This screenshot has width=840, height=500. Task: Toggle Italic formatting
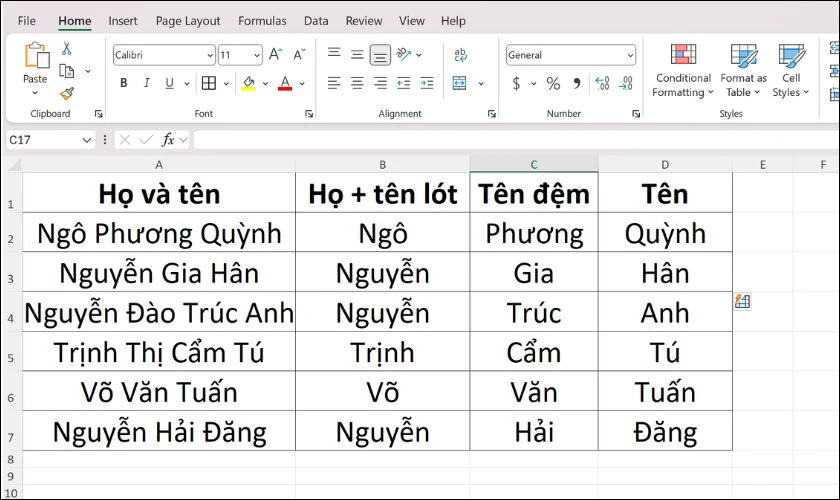(x=147, y=84)
